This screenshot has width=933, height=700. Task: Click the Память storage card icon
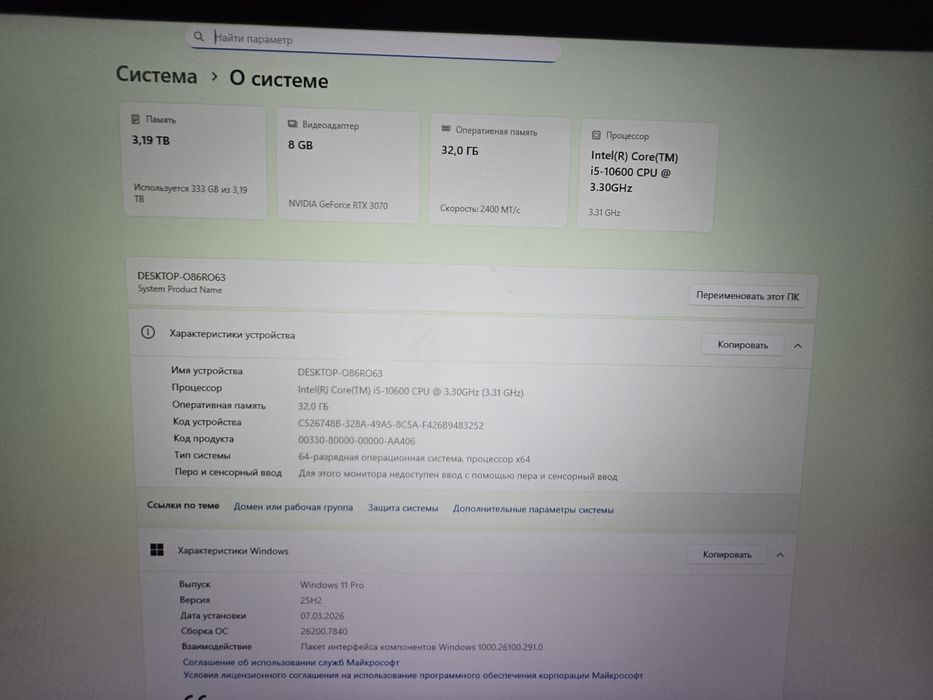[136, 119]
